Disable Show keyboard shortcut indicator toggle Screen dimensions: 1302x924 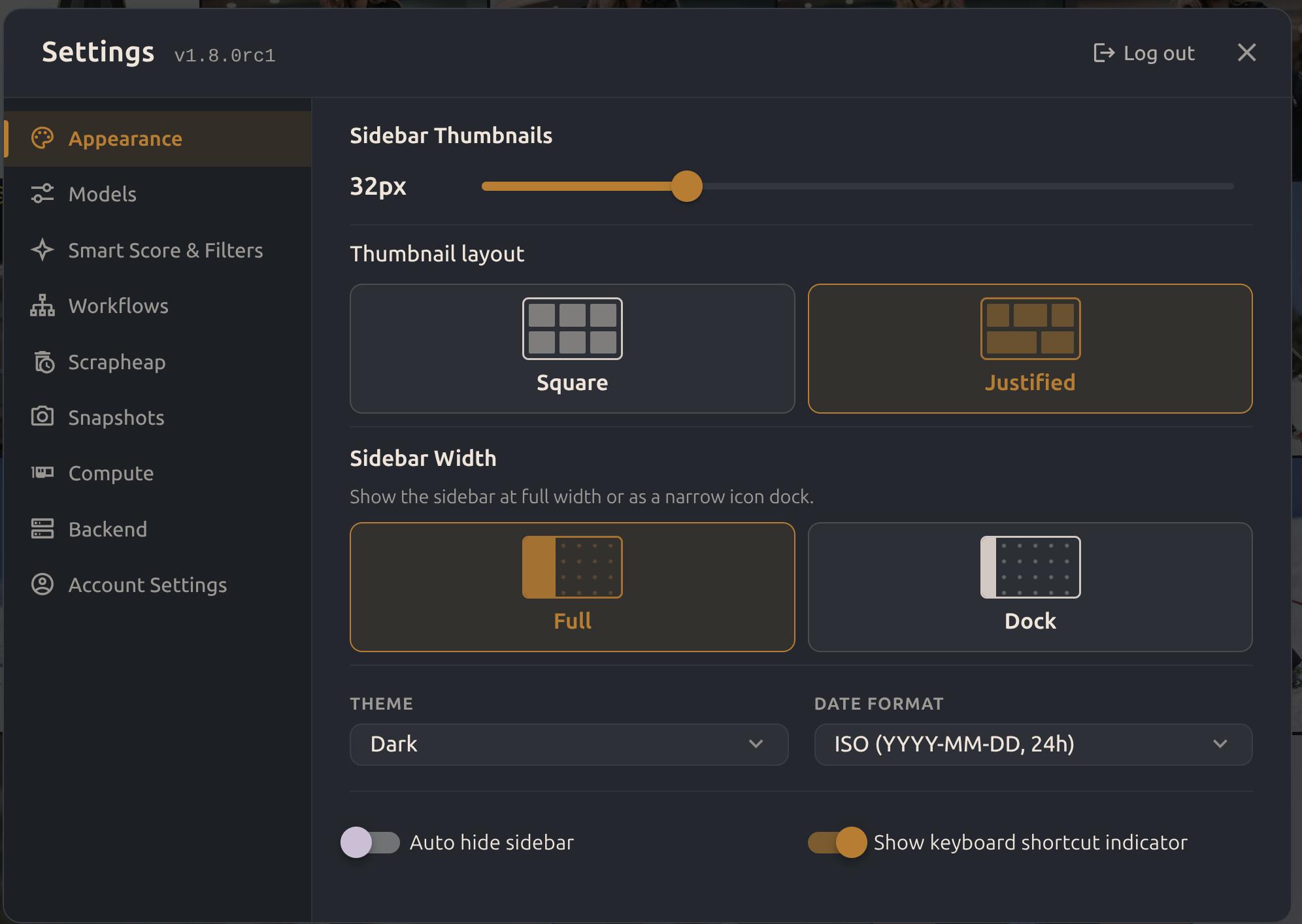click(x=837, y=842)
